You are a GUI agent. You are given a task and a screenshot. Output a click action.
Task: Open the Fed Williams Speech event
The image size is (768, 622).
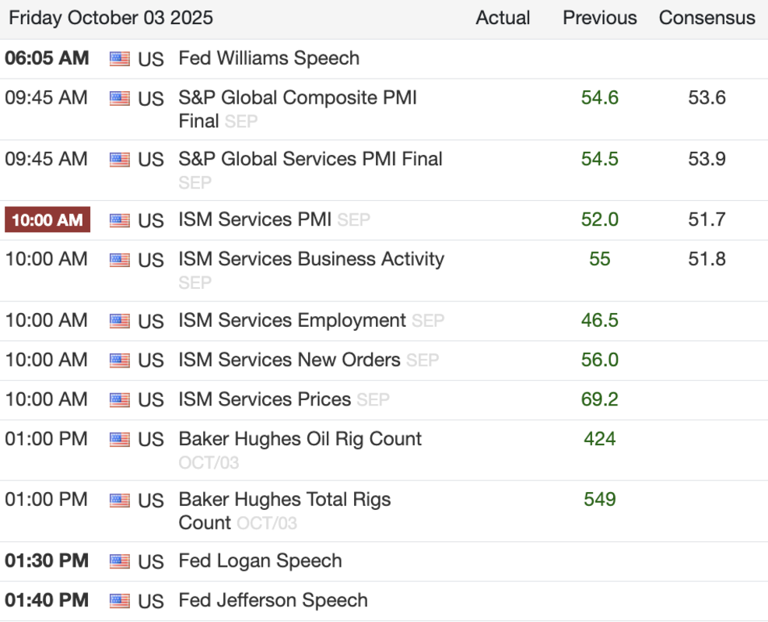click(x=268, y=58)
